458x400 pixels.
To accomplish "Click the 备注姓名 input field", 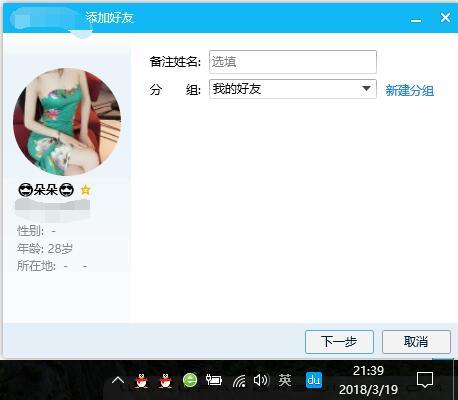I will (293, 62).
